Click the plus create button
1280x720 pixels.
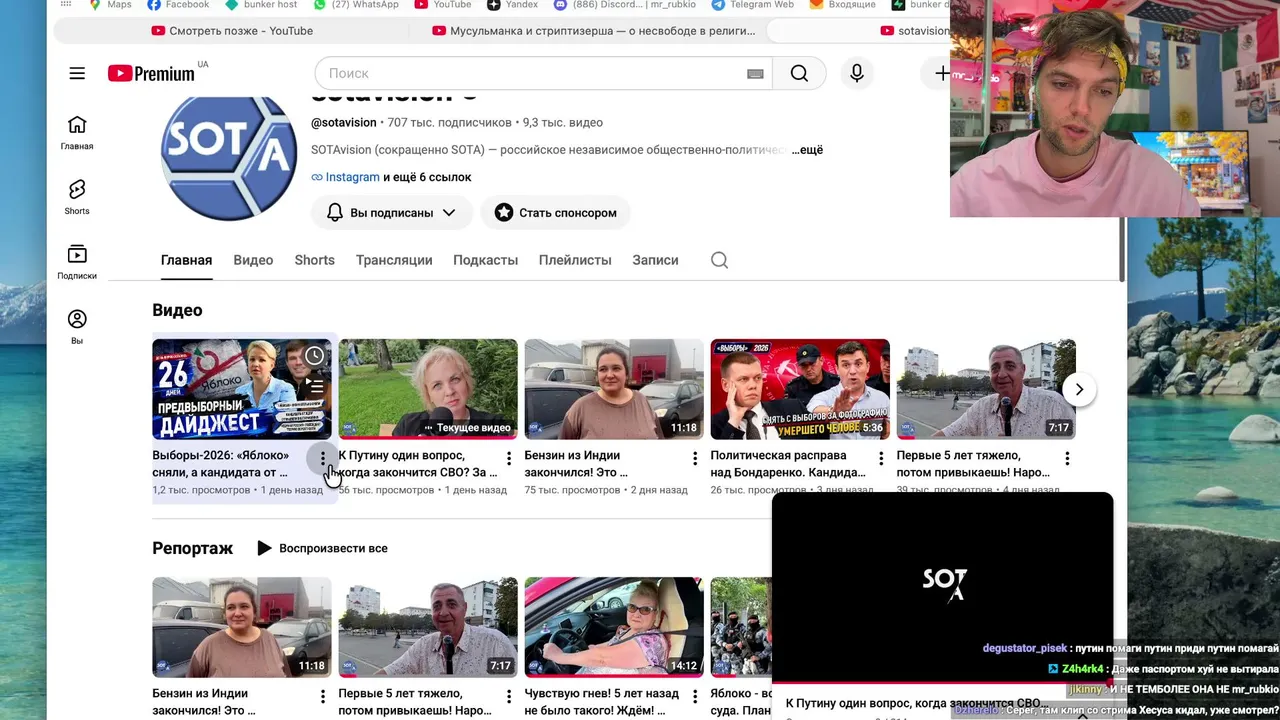click(942, 73)
